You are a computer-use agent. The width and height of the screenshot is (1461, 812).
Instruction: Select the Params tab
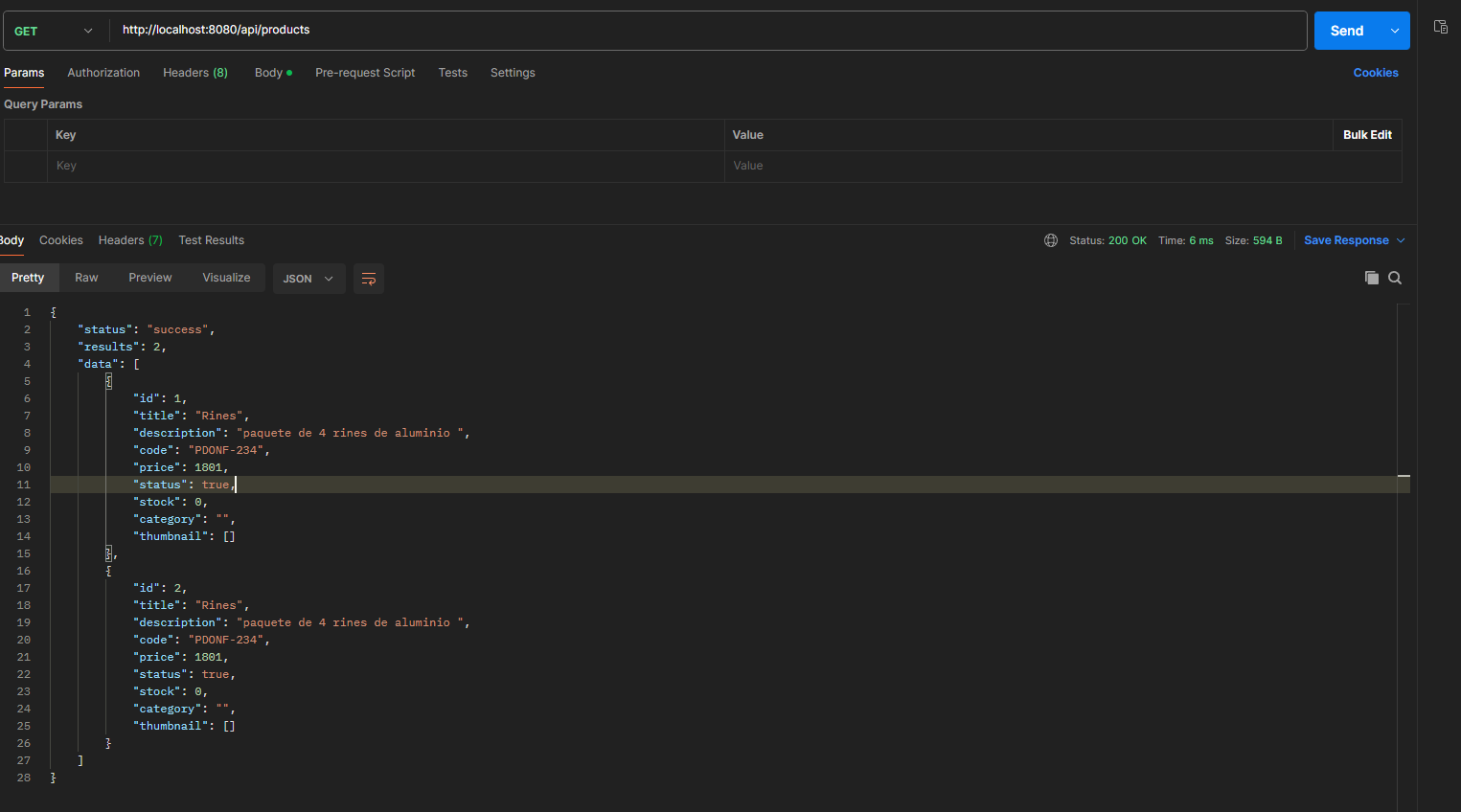tap(24, 73)
